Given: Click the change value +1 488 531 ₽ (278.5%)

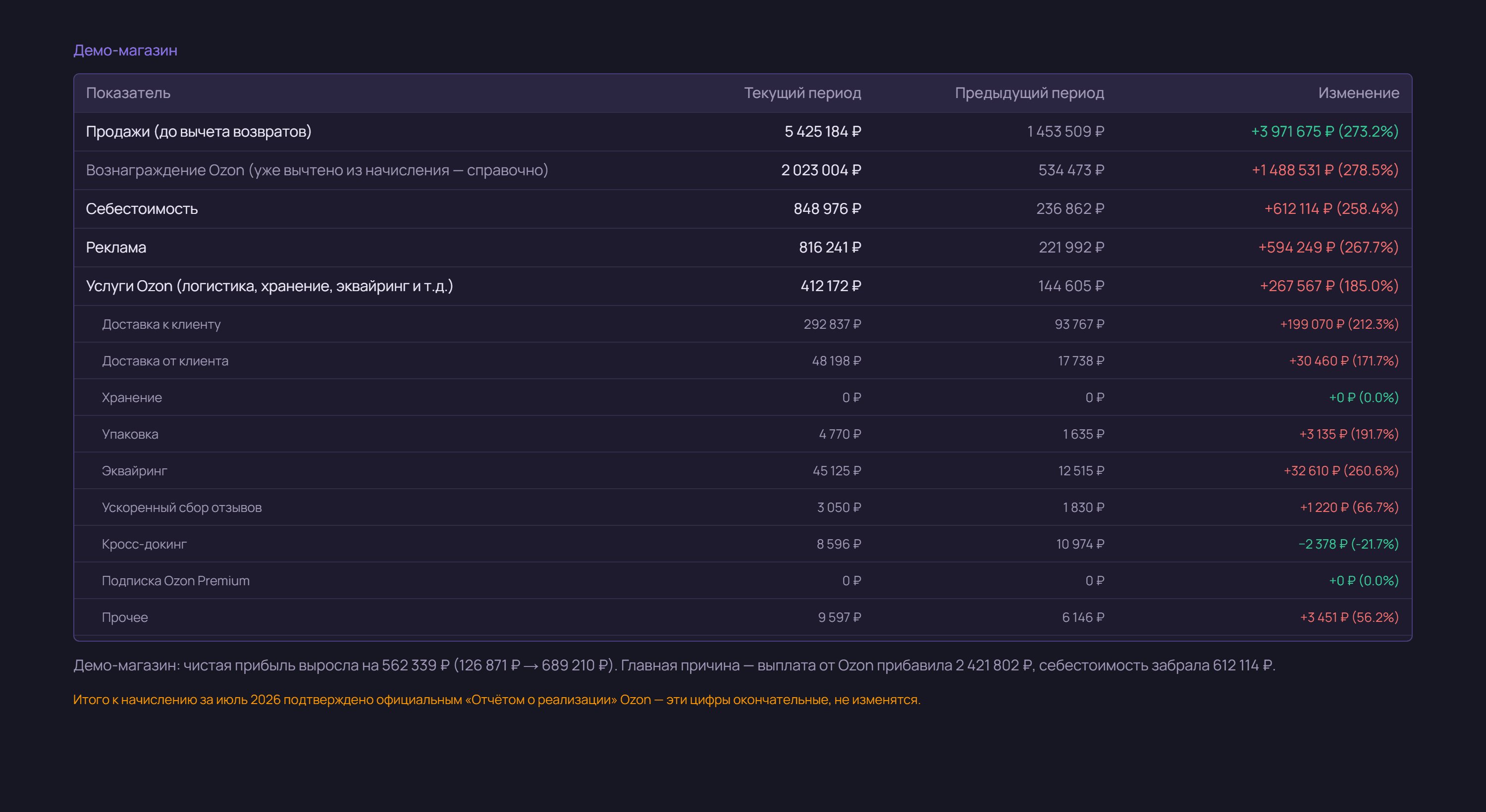Looking at the screenshot, I should click(x=1325, y=170).
